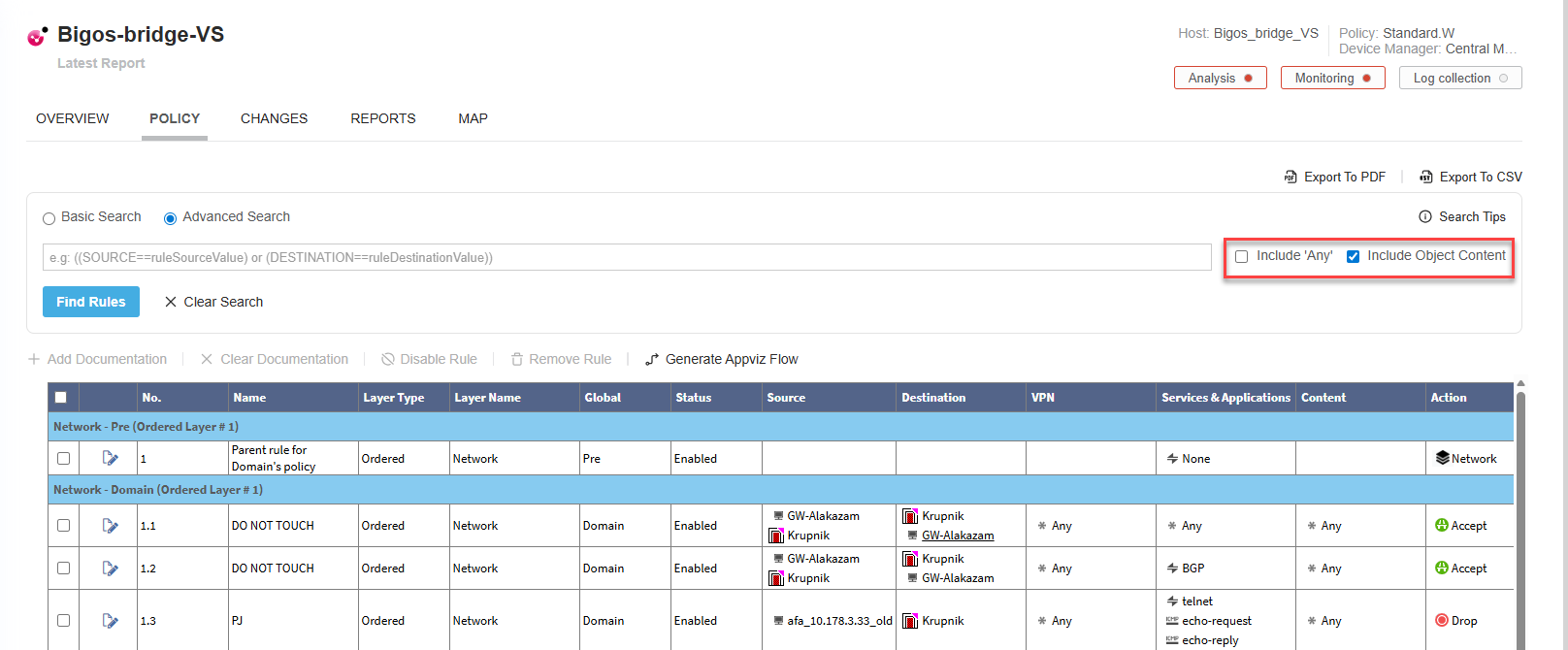Click the Bigos-bridge-VS device logo icon
Screen dimensions: 1568x650
(x=37, y=37)
